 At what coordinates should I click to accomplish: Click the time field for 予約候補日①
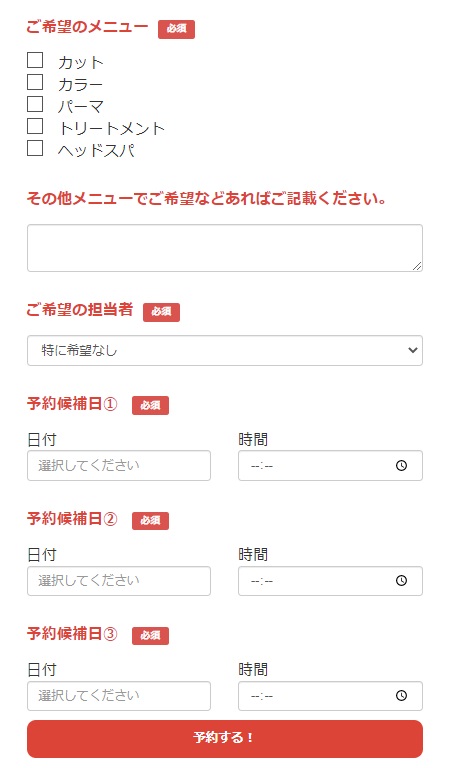(330, 465)
